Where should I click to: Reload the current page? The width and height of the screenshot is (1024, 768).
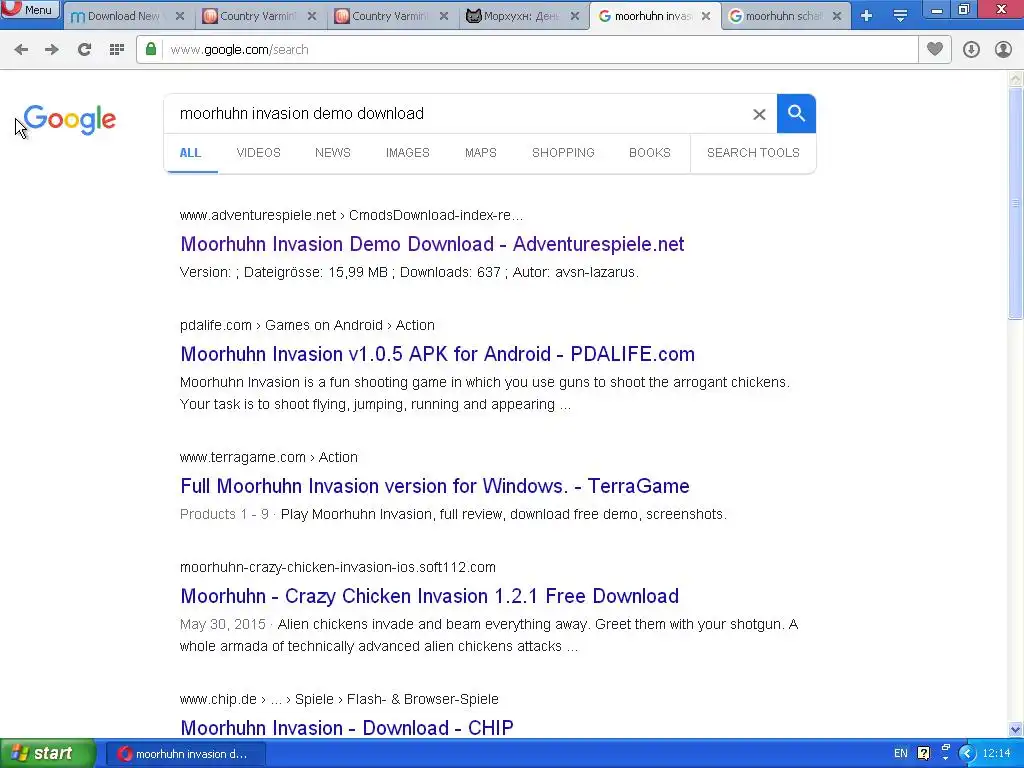tap(84, 50)
